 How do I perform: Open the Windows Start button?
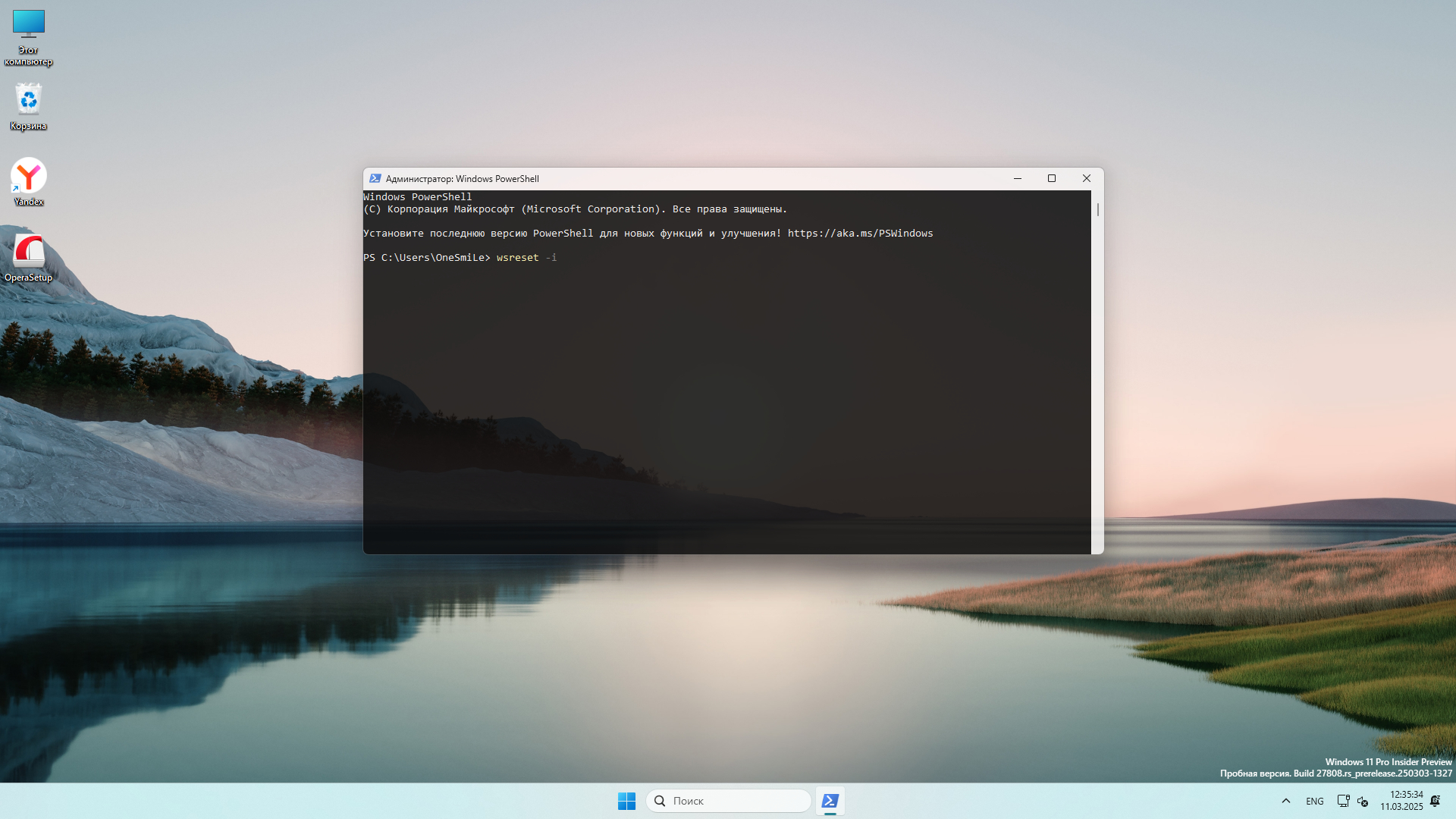point(626,801)
